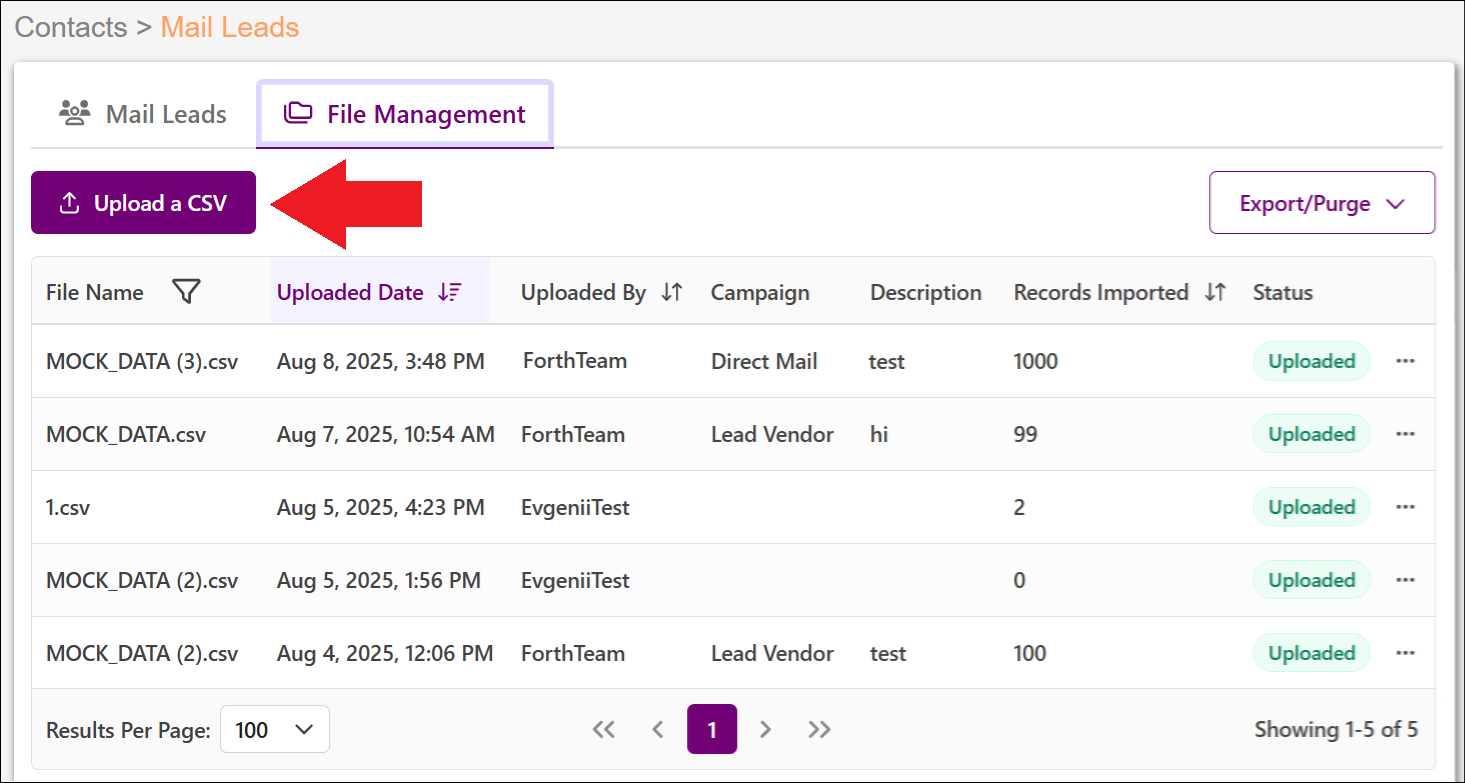Click the File Name filter funnel icon
Image resolution: width=1465 pixels, height=783 pixels.
[x=186, y=292]
